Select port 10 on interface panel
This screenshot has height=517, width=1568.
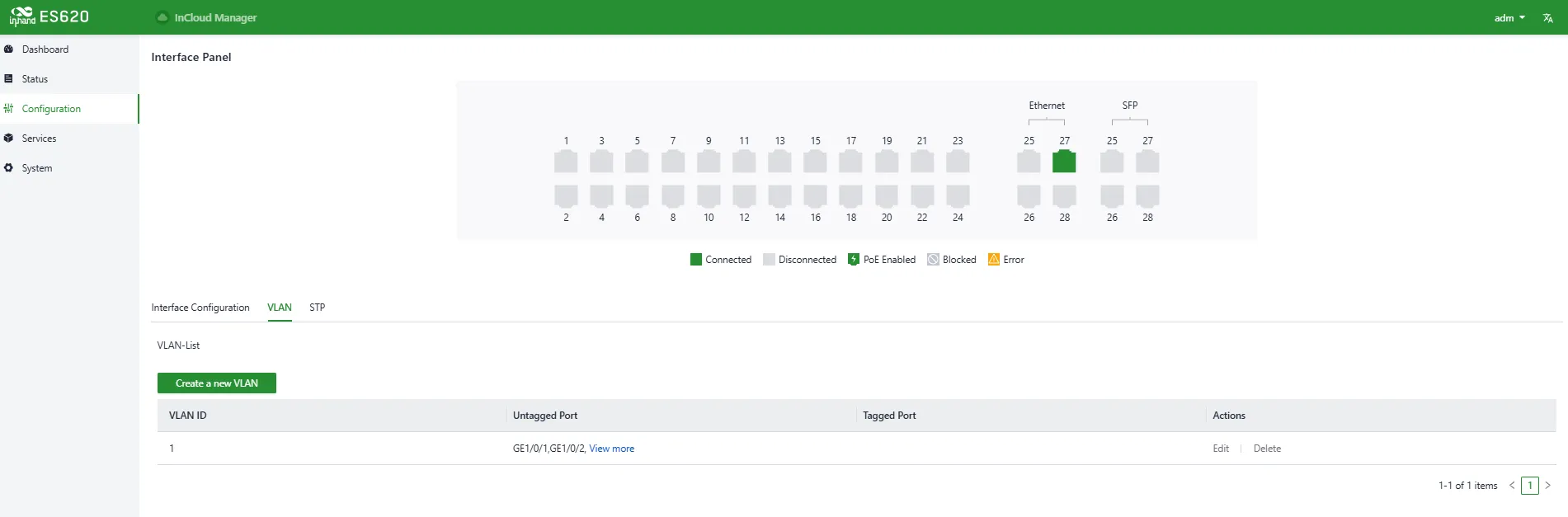[709, 195]
